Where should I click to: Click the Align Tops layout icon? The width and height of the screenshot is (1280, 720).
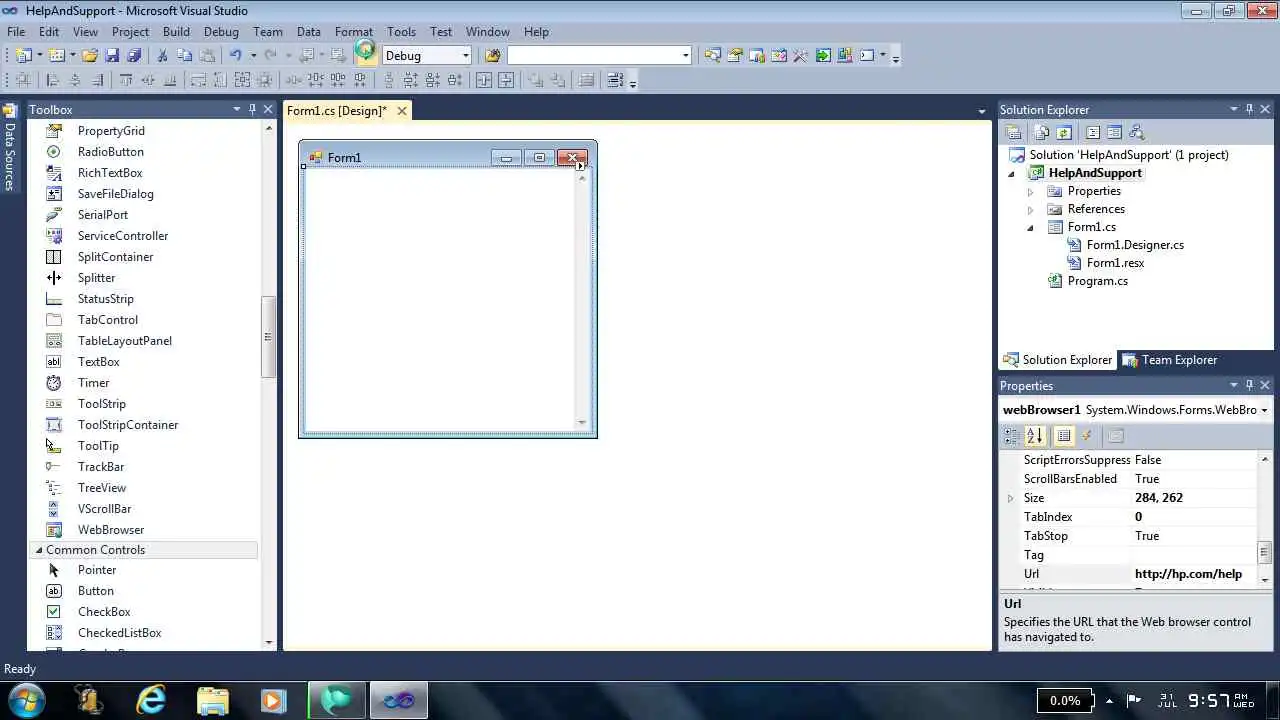pyautogui.click(x=126, y=81)
